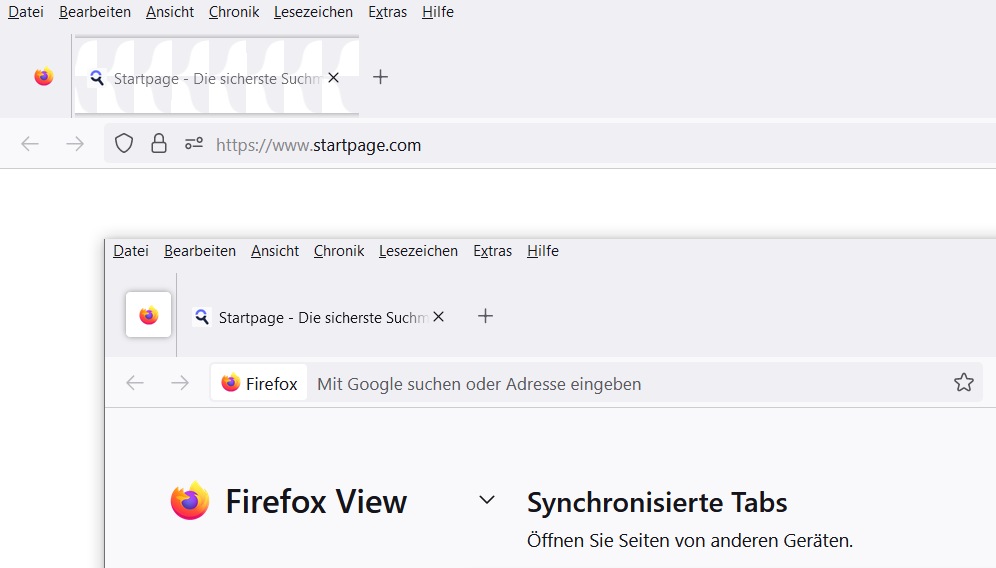Bookmark the page with the star icon
Screen dimensions: 996x568
pyautogui.click(x=963, y=383)
